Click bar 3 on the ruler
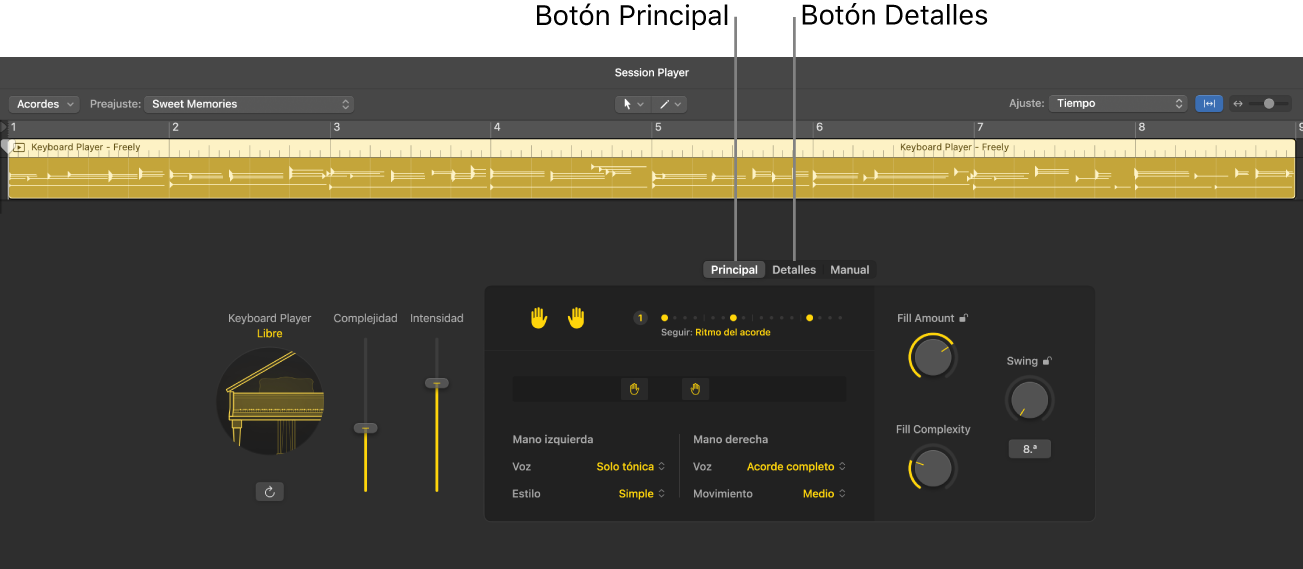This screenshot has height=569, width=1303. 336,128
